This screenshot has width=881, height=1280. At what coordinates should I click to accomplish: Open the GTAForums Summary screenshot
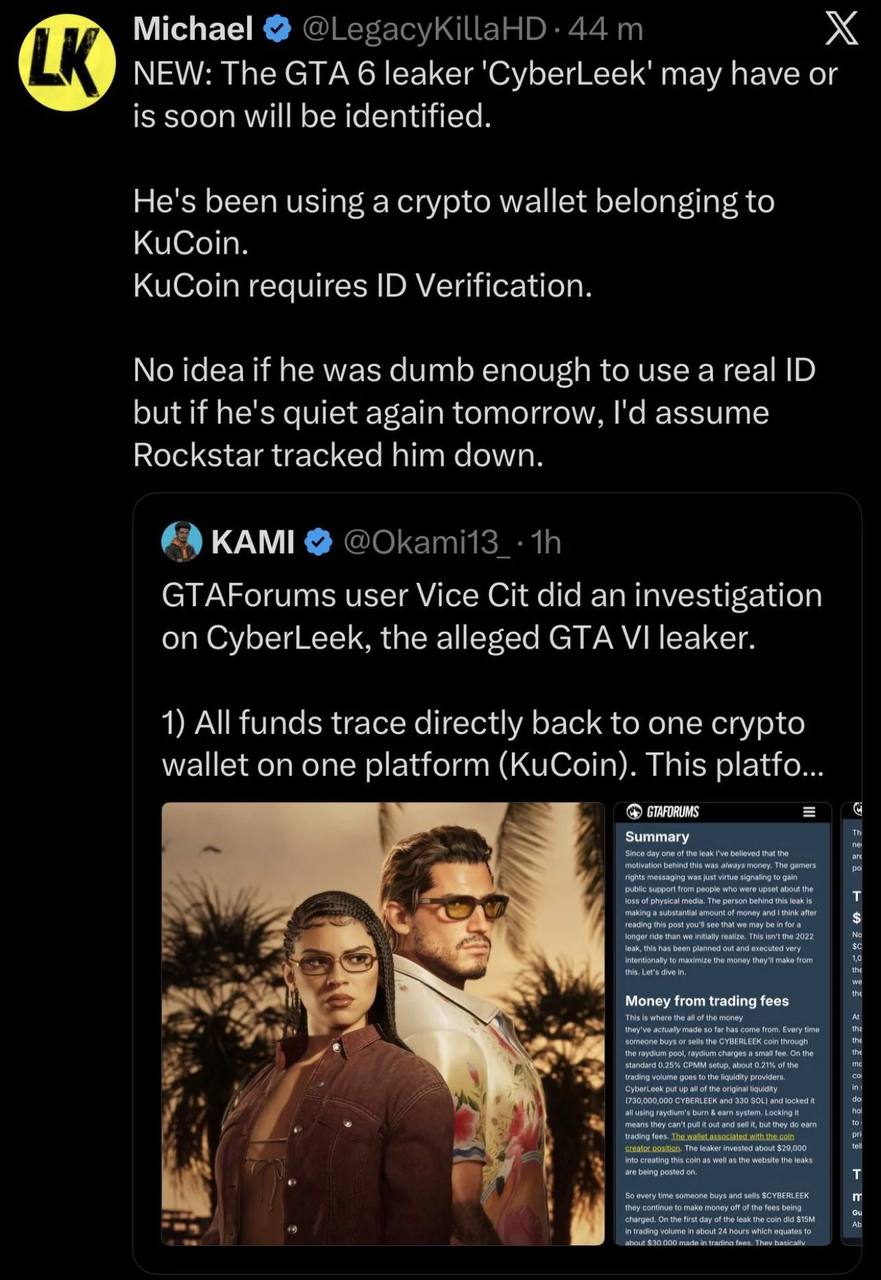[722, 1023]
